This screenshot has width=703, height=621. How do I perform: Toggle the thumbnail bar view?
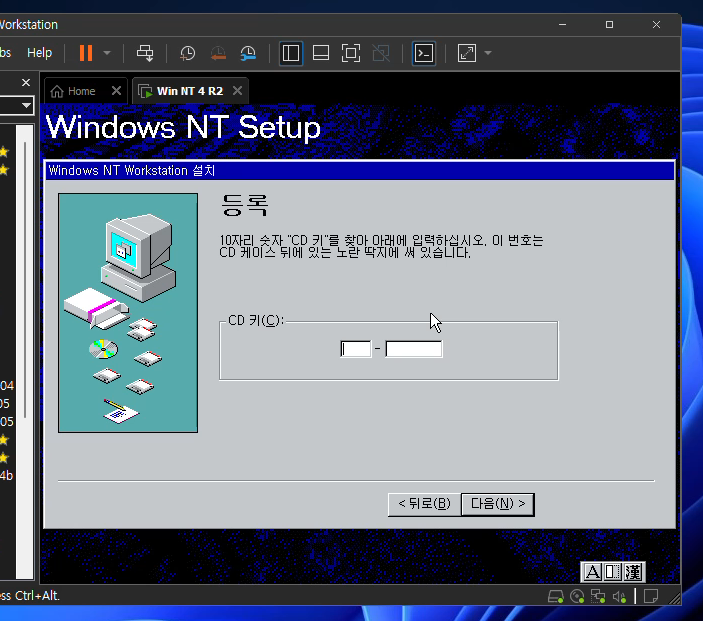pos(321,53)
